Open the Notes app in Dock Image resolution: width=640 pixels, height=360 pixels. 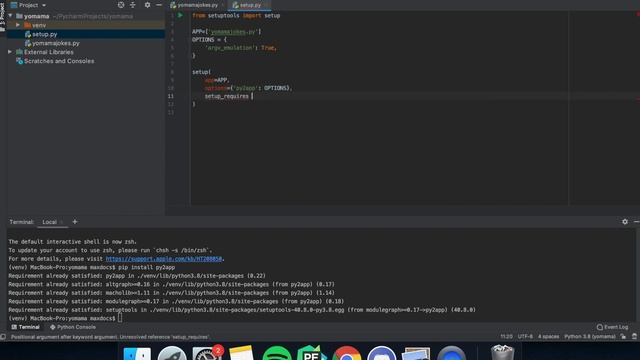point(241,353)
